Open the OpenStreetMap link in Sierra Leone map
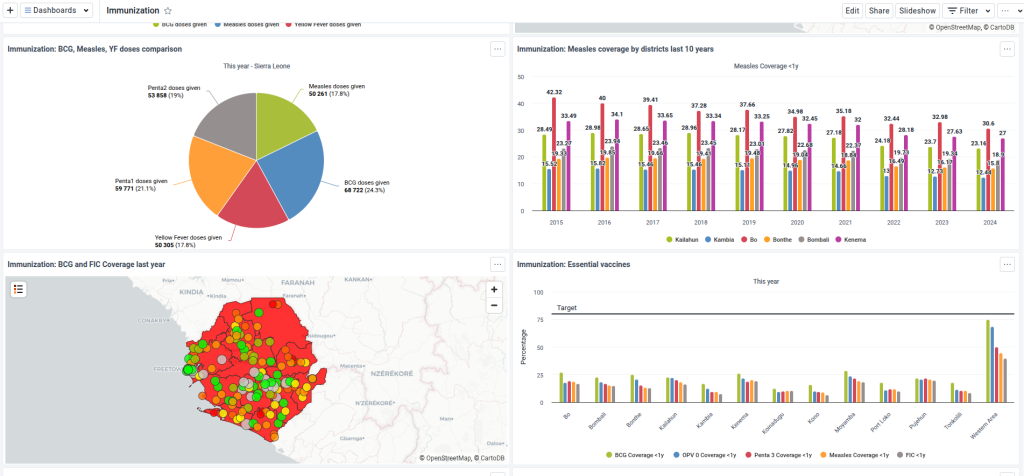 click(447, 458)
